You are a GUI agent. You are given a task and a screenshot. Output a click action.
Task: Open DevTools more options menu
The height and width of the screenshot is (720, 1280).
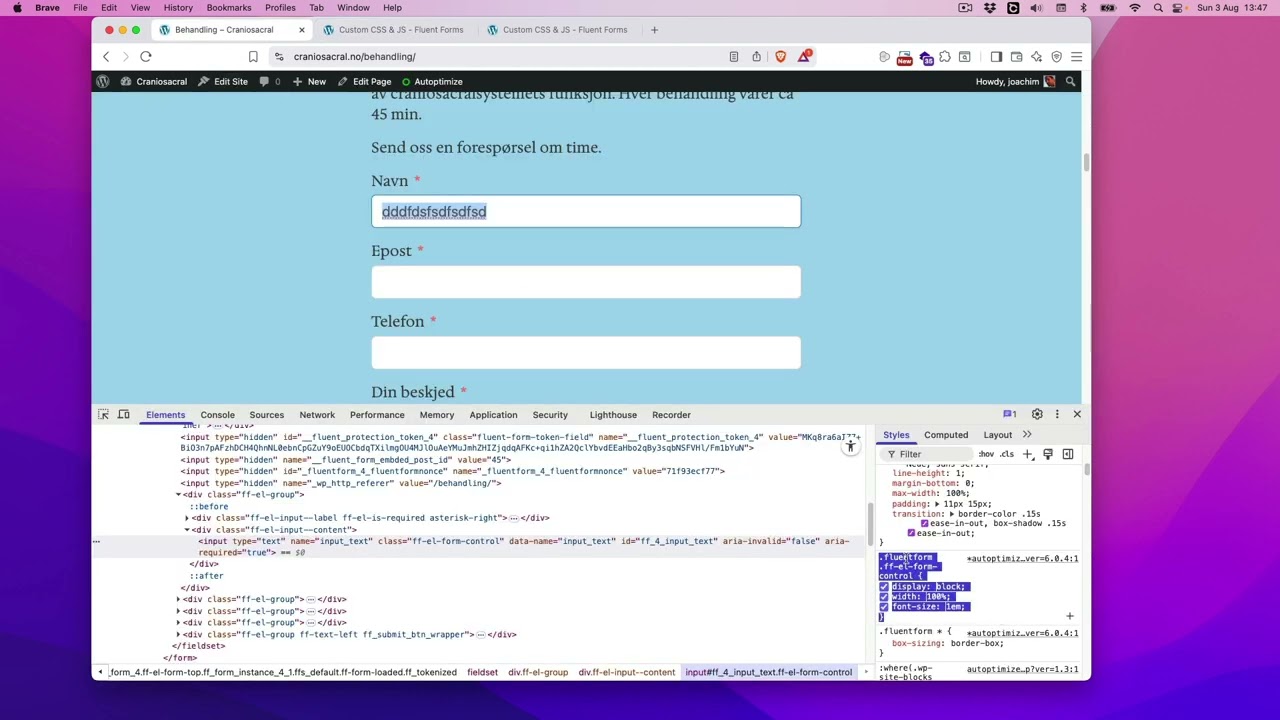[x=1057, y=414]
